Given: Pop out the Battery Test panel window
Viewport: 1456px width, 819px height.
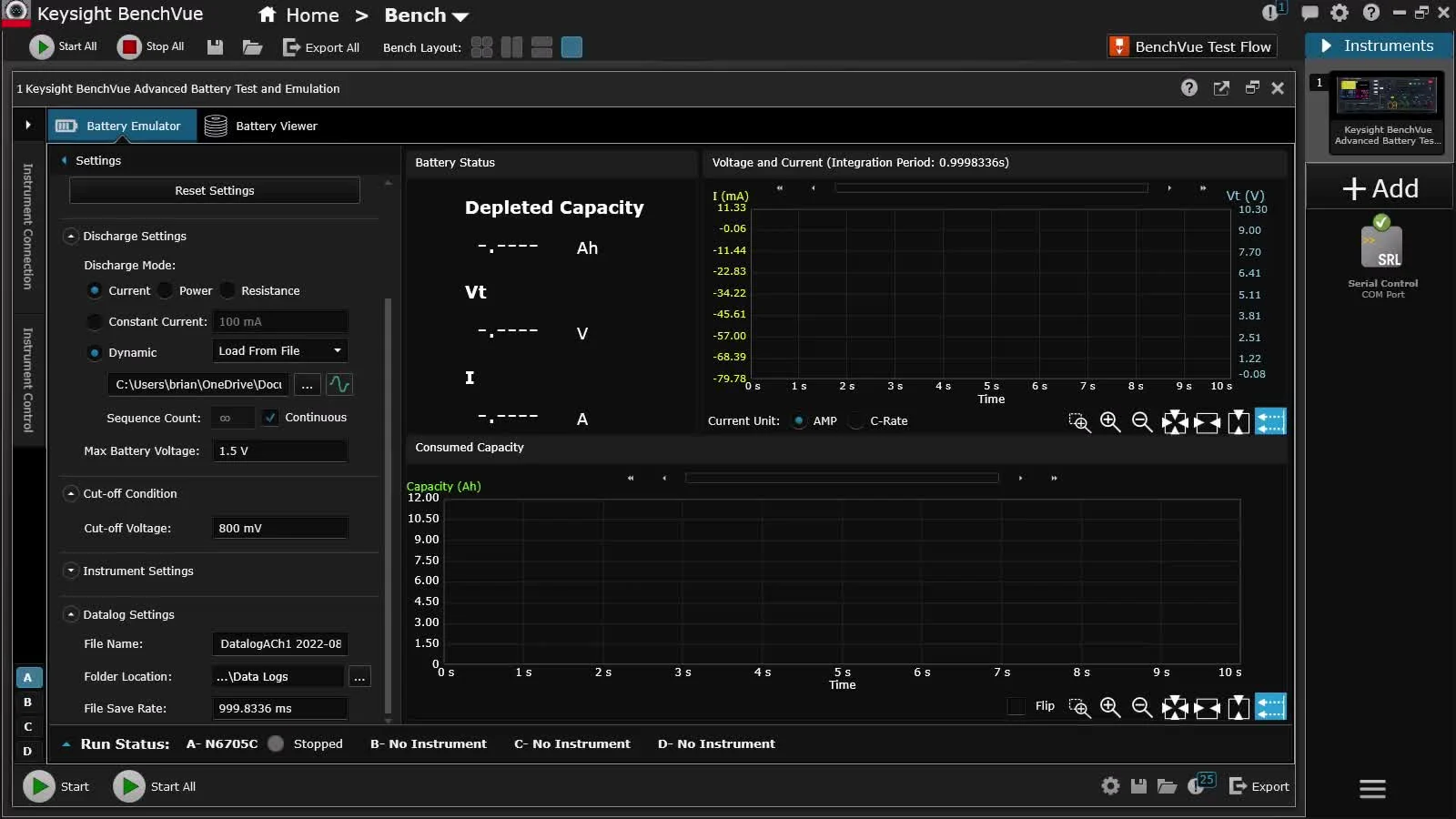Looking at the screenshot, I should [x=1221, y=87].
